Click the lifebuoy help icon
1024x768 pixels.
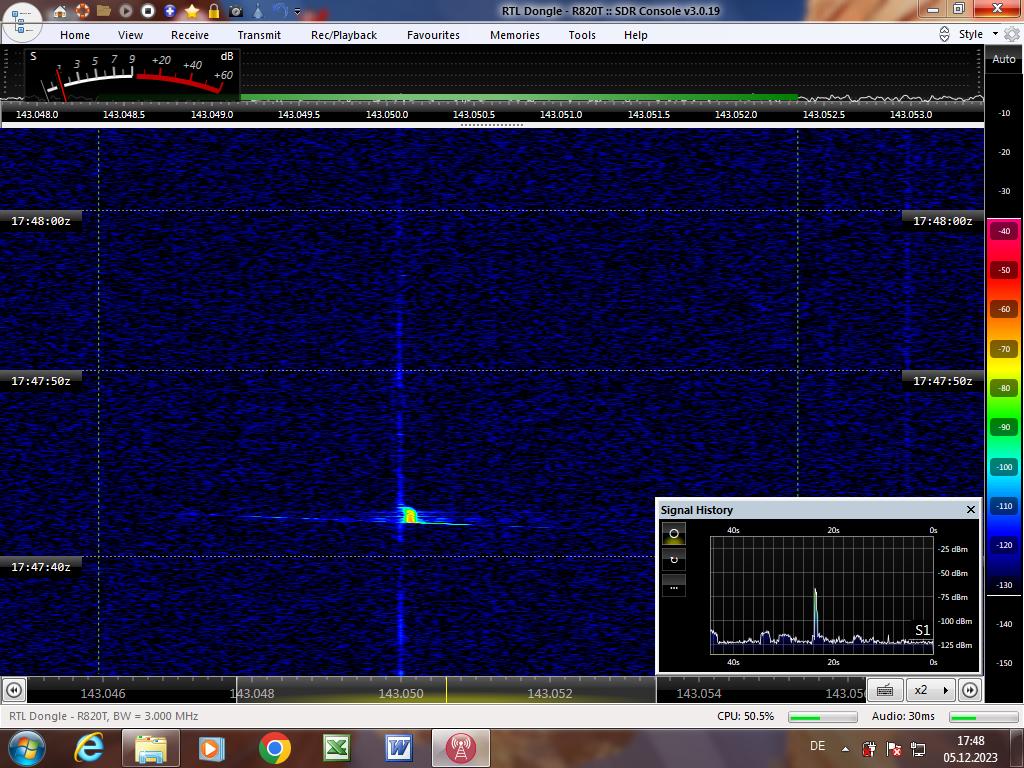tap(82, 11)
